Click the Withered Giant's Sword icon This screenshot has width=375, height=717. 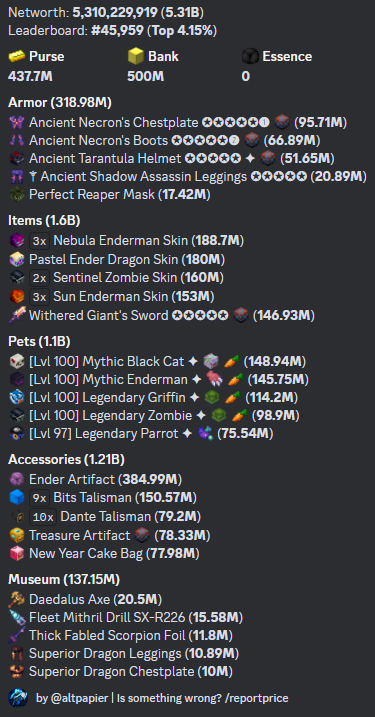(x=16, y=315)
